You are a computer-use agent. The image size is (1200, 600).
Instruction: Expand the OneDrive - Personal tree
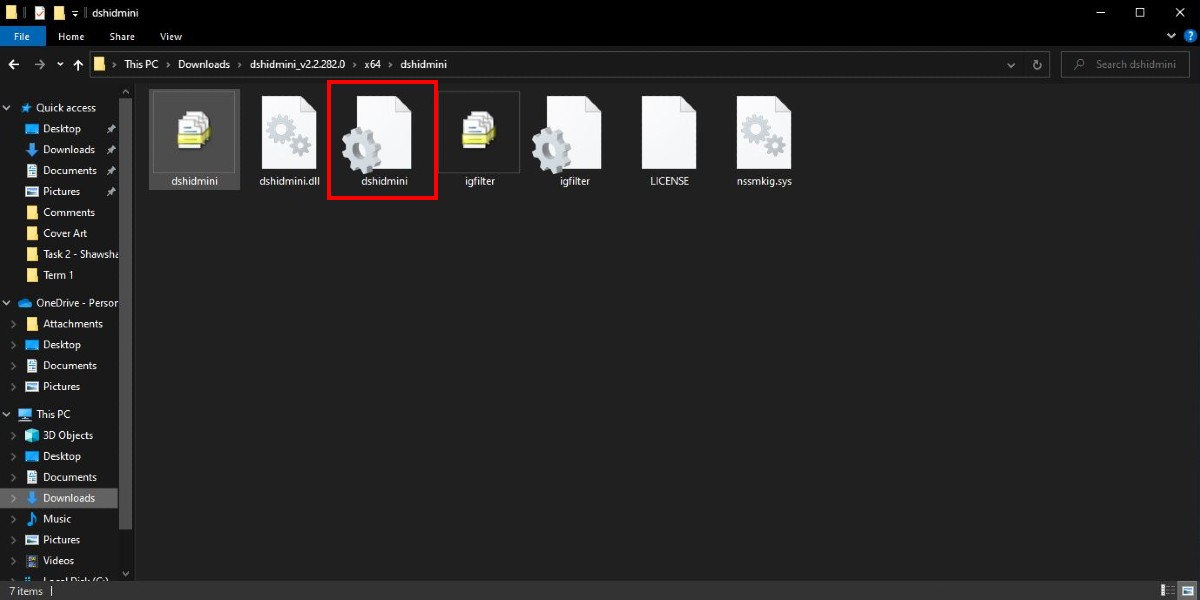click(8, 302)
